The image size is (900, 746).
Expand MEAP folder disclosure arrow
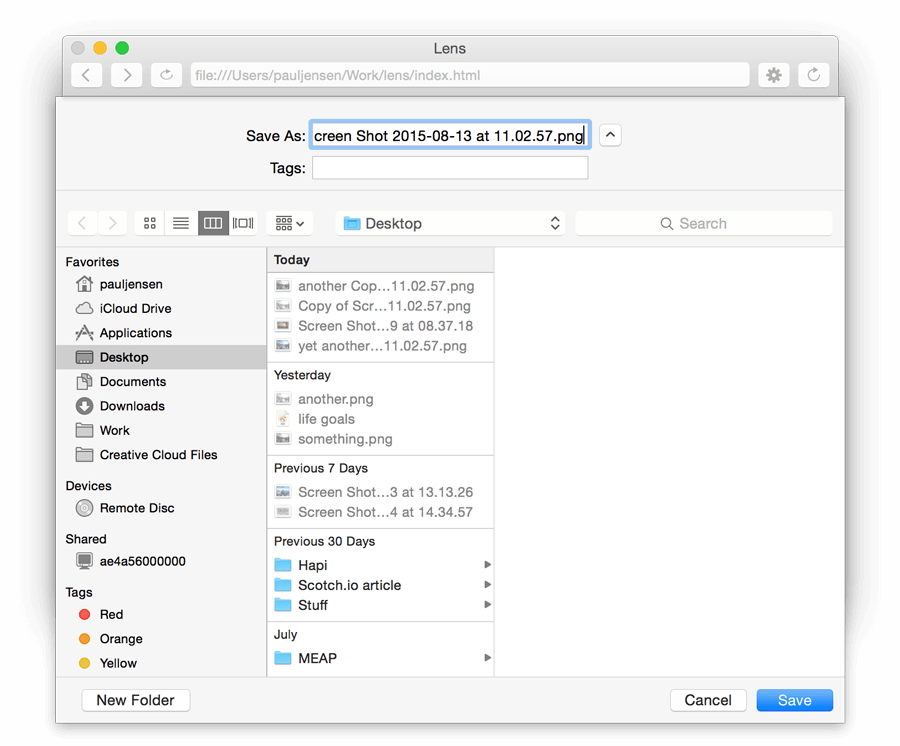pyautogui.click(x=487, y=658)
